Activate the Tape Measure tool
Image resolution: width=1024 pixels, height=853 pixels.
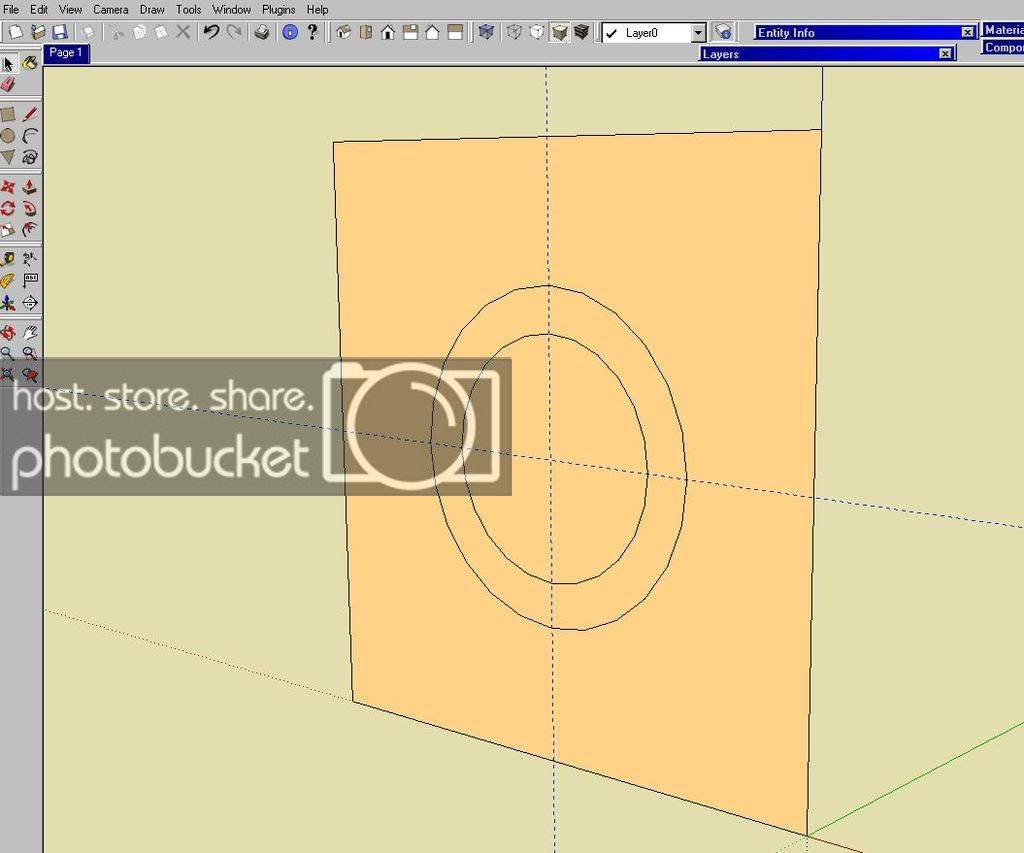point(8,259)
